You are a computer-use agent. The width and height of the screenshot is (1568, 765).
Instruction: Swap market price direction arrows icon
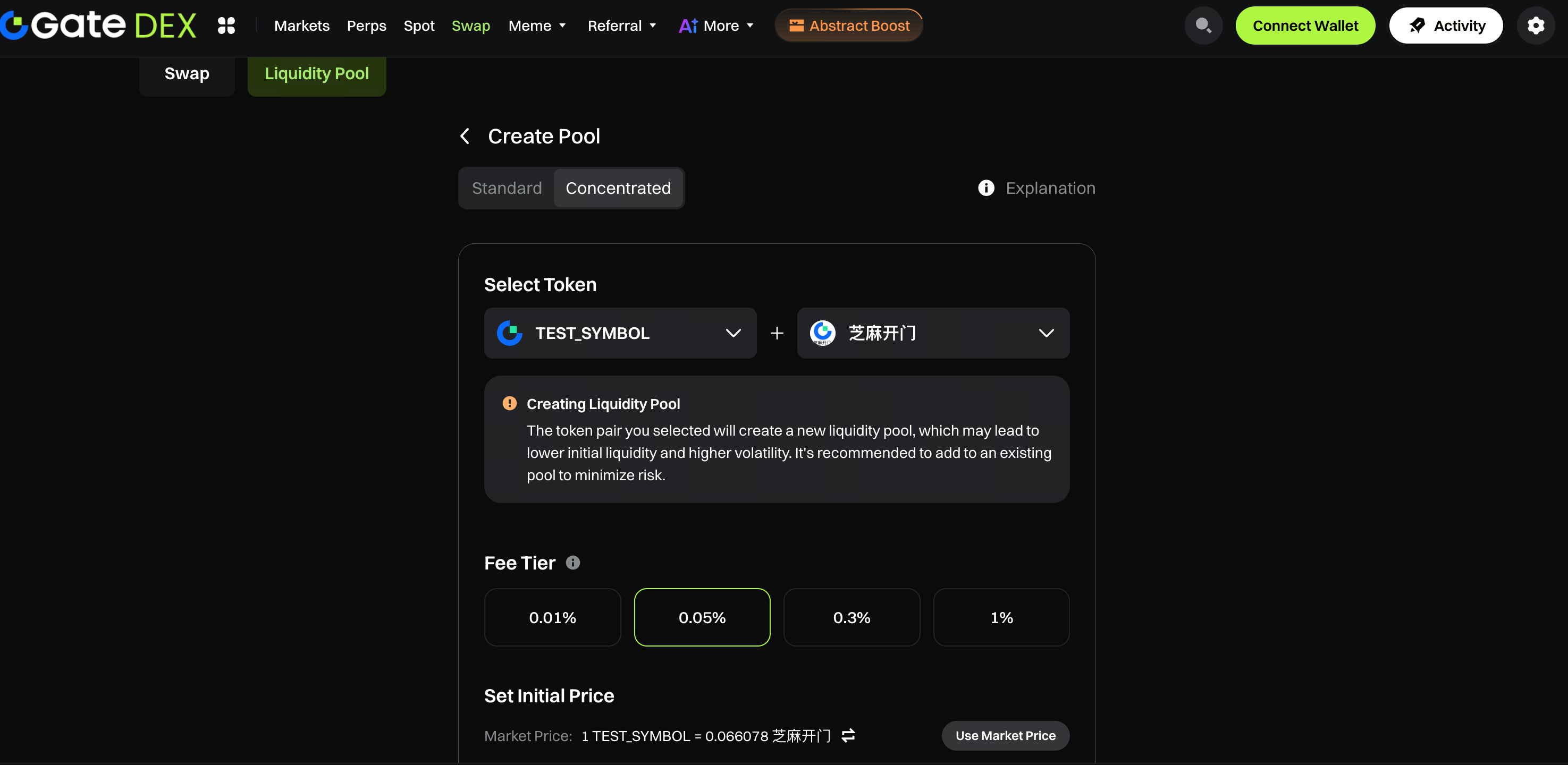(x=848, y=735)
